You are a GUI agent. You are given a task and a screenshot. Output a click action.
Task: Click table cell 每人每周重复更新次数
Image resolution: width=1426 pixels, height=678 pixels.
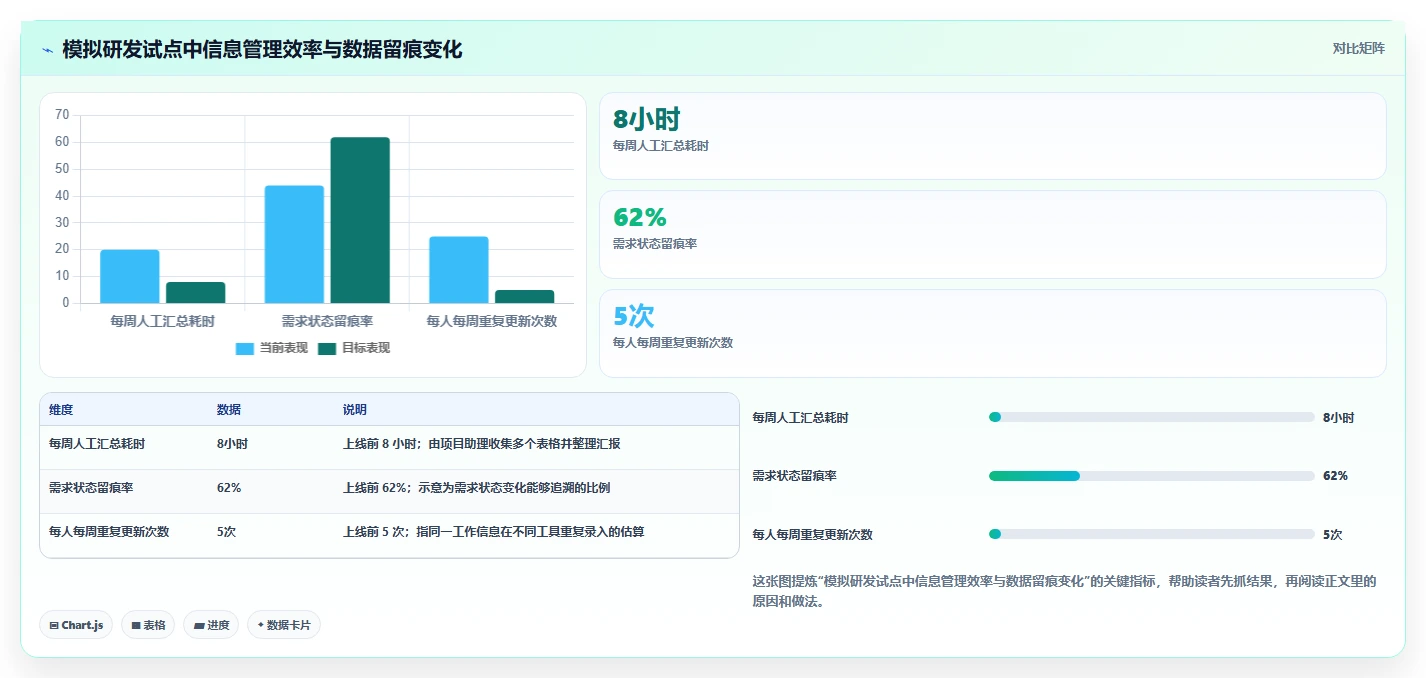109,532
